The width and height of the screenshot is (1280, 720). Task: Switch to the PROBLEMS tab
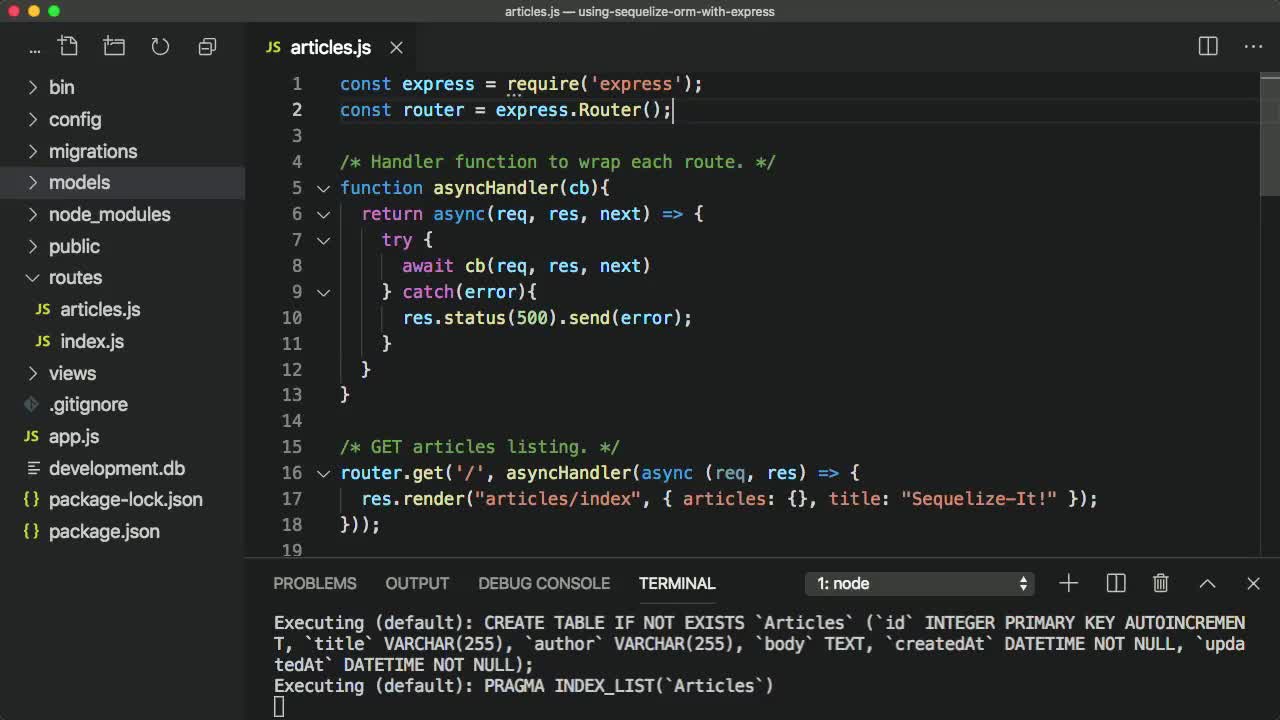(x=315, y=583)
